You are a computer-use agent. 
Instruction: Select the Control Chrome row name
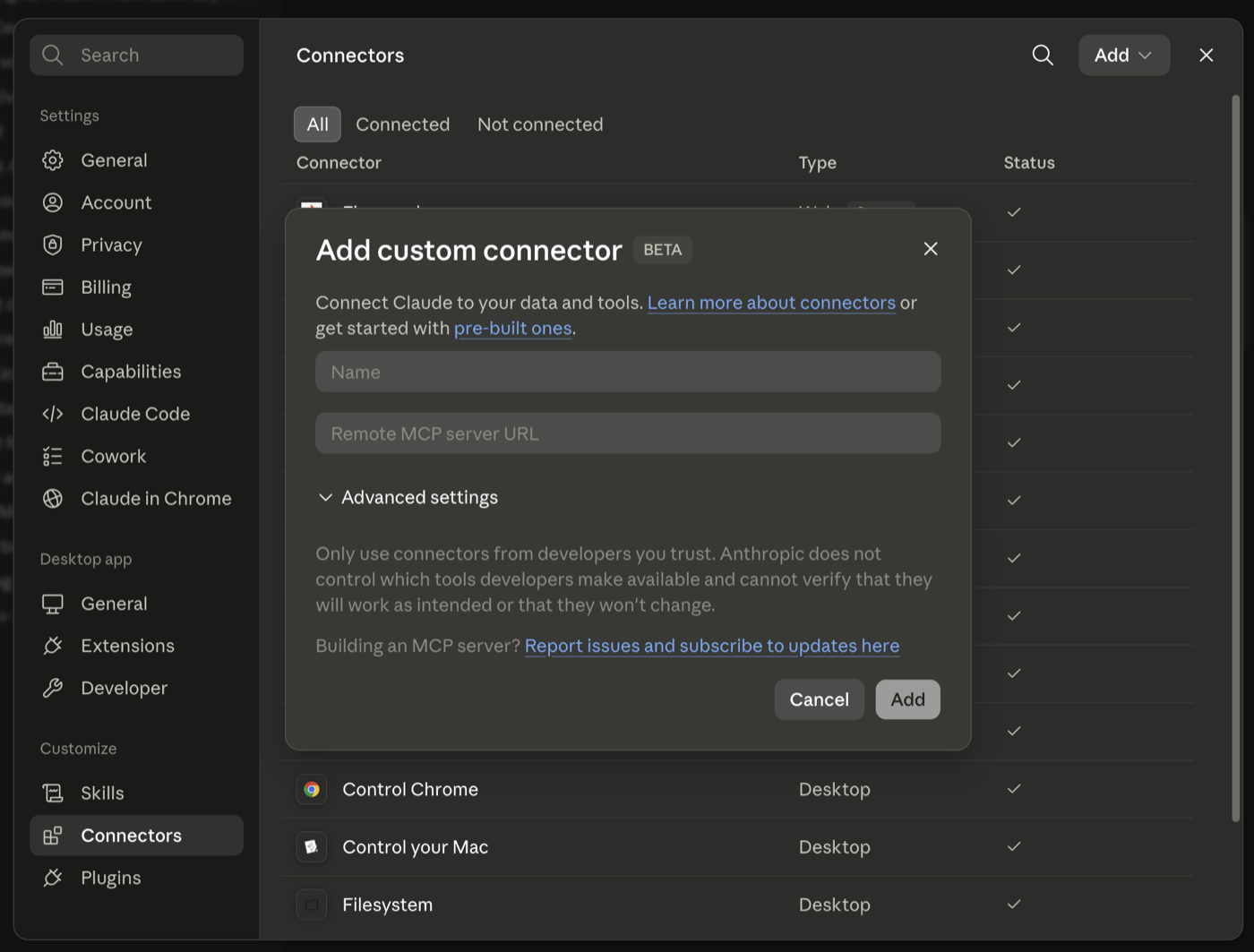[410, 789]
